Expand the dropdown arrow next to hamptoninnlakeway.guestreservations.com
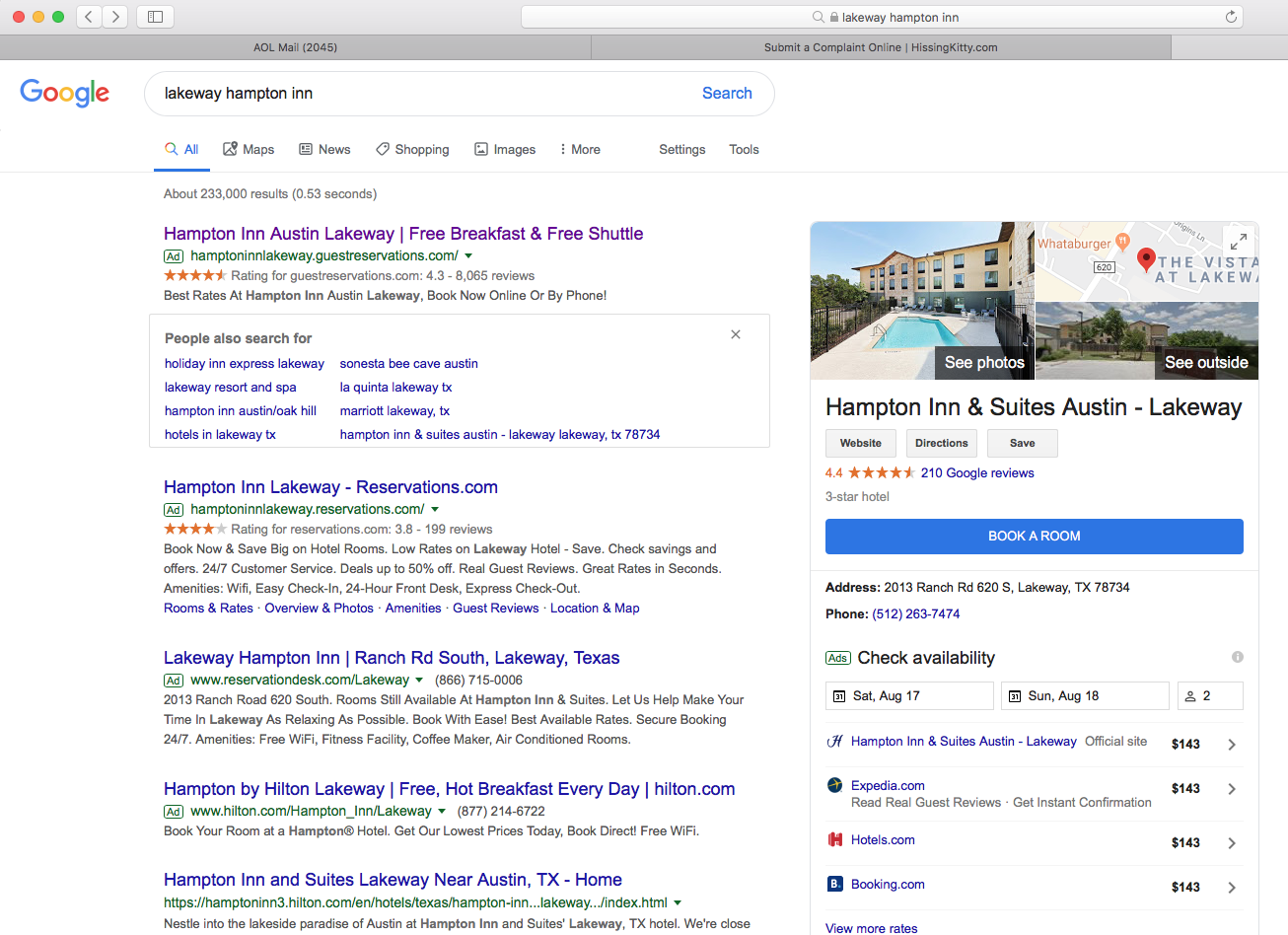1288x935 pixels. pos(468,256)
